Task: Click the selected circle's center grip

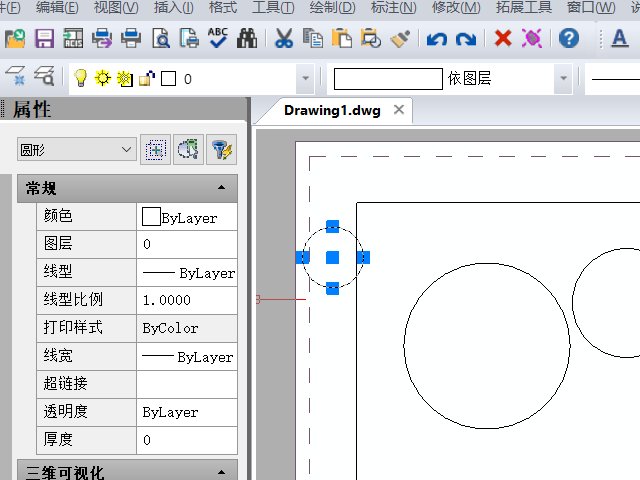Action: [x=333, y=258]
